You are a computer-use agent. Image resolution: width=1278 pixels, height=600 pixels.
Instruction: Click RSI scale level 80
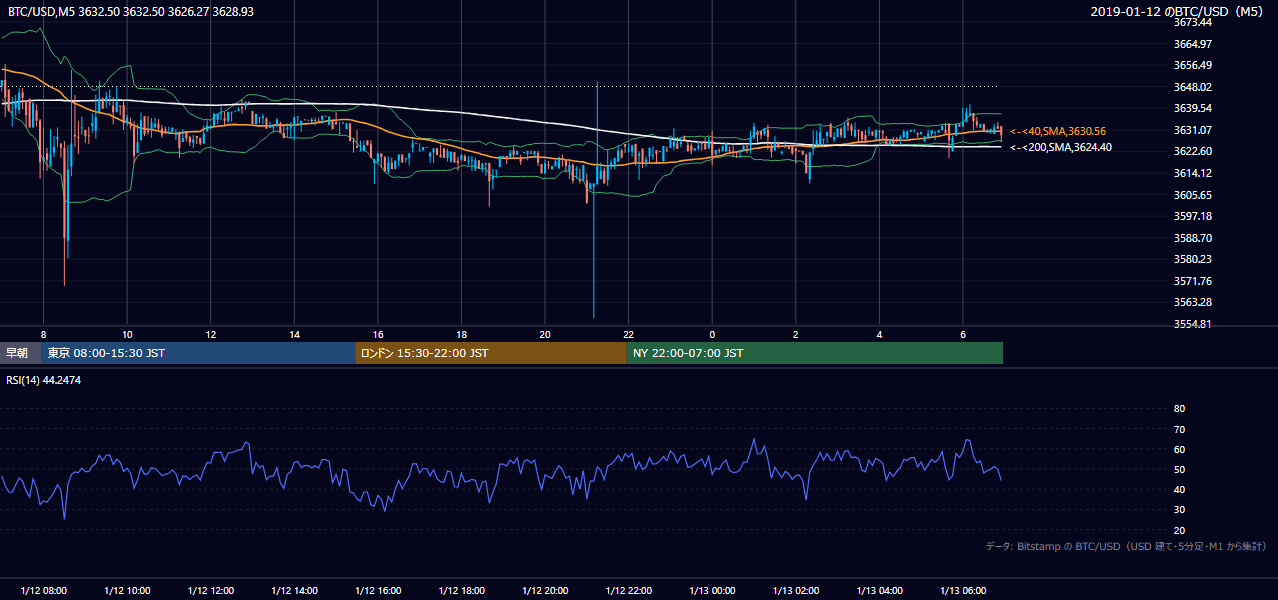coord(1179,409)
